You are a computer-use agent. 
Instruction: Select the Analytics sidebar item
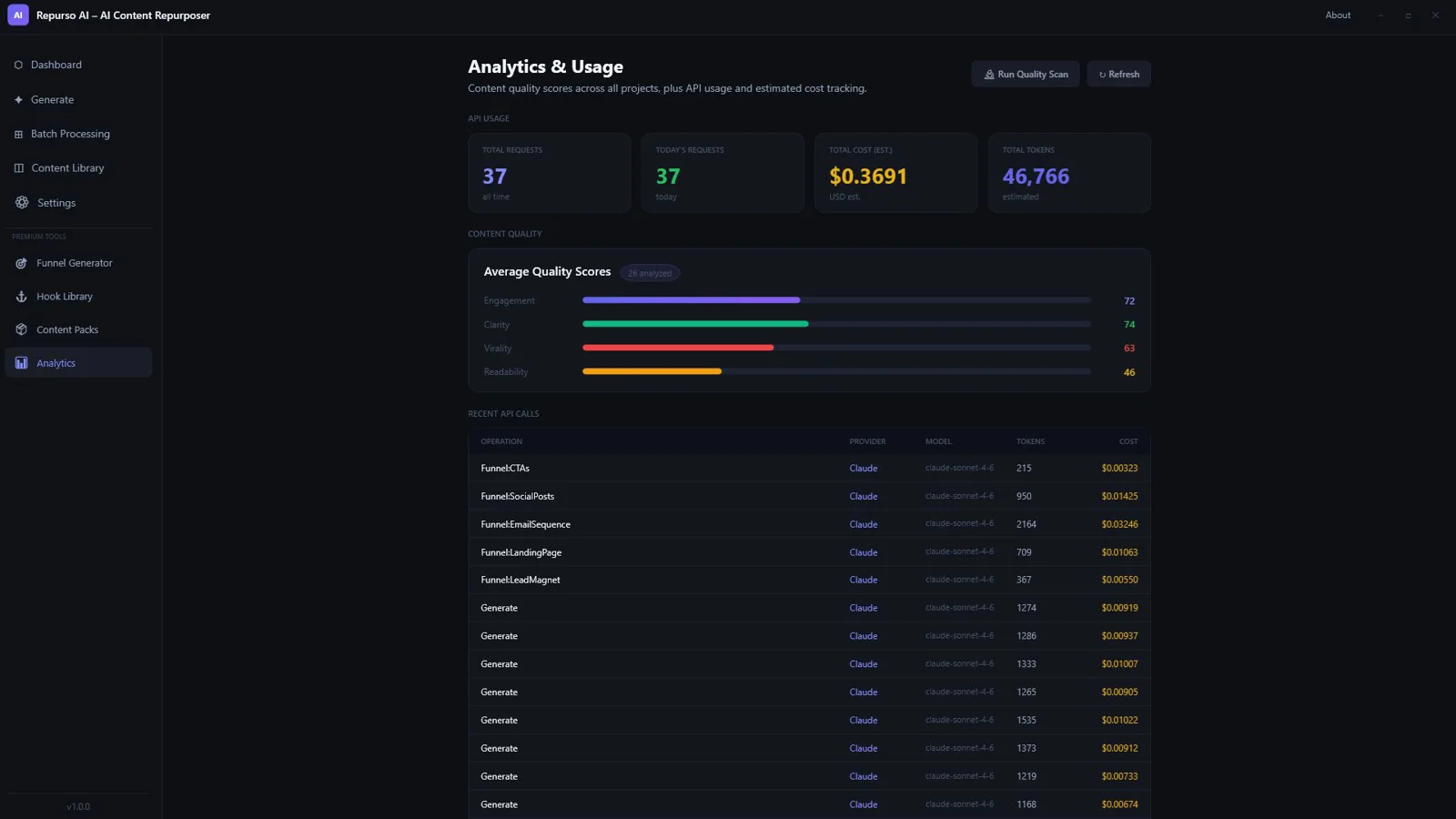78,363
